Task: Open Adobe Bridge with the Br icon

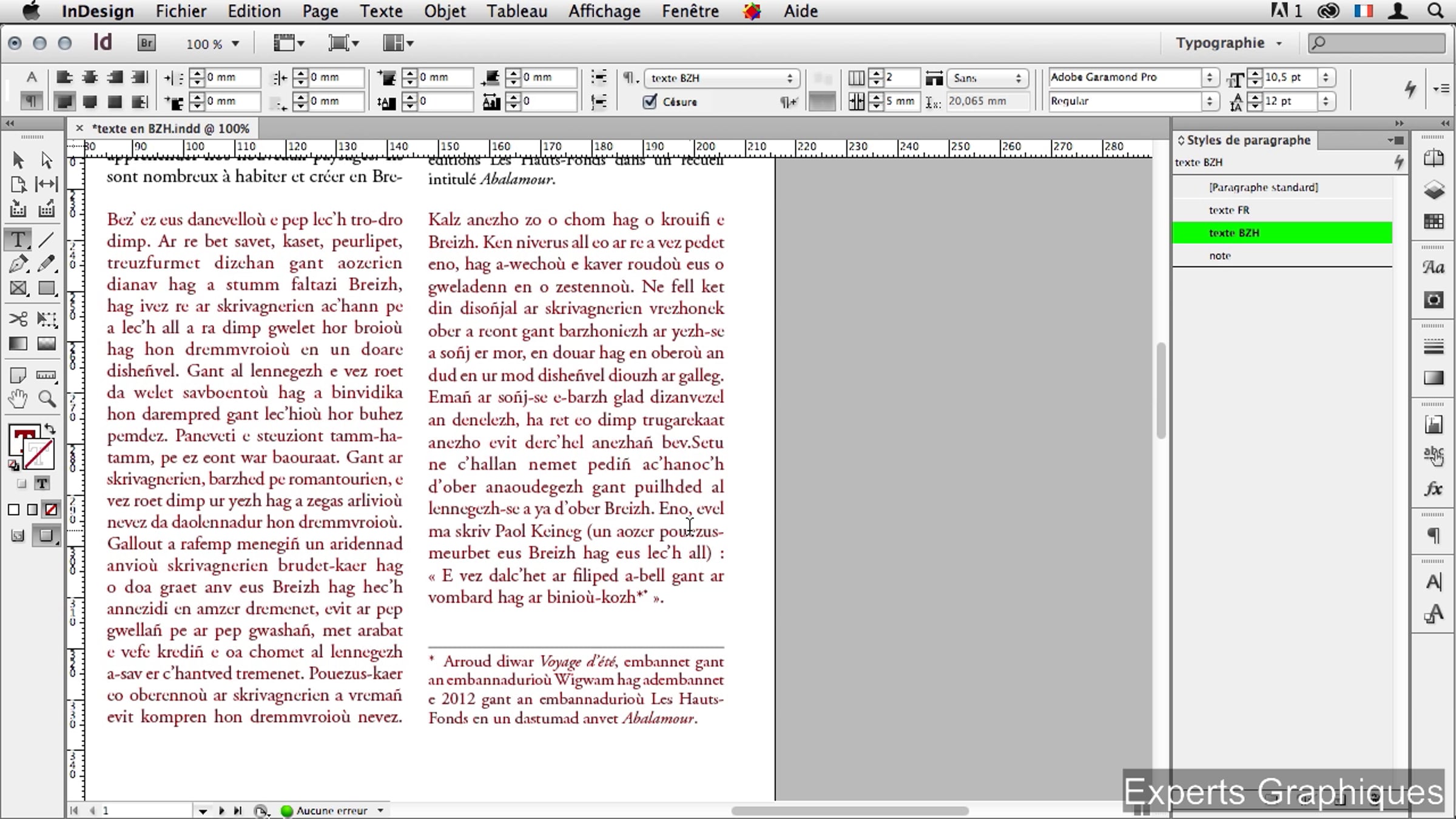Action: coord(146,43)
